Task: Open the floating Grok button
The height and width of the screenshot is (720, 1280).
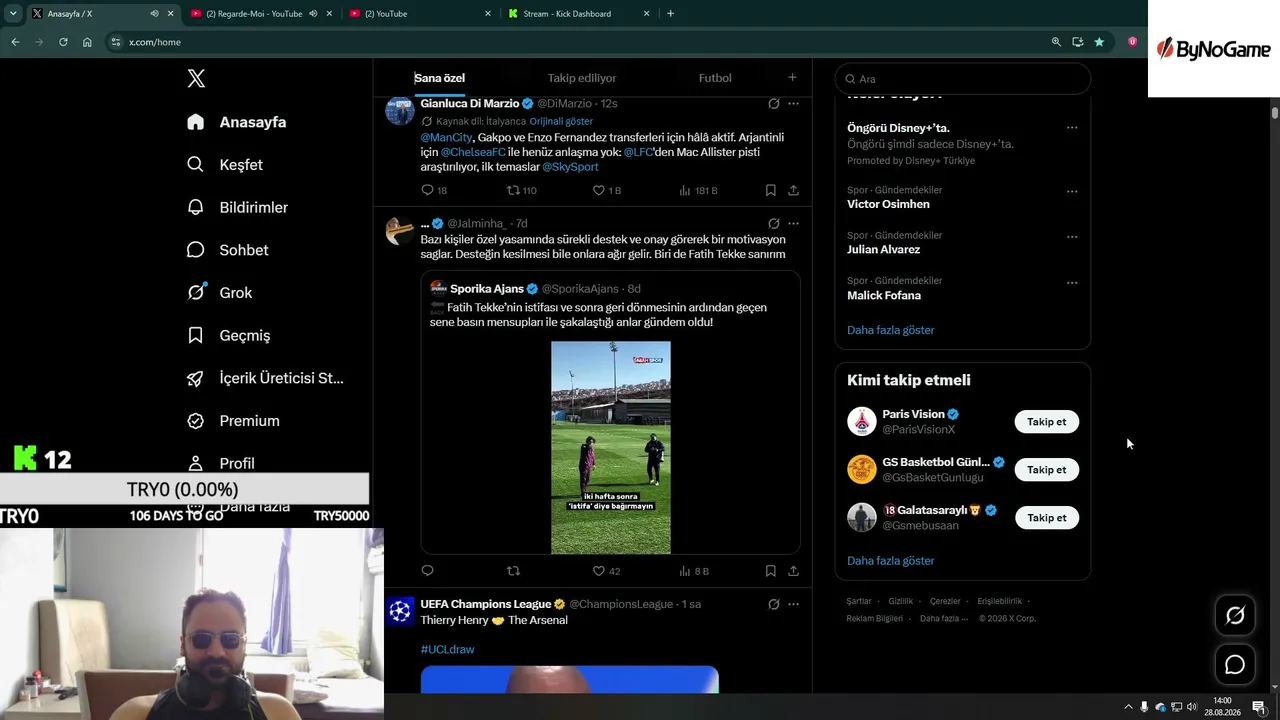Action: click(x=1235, y=616)
